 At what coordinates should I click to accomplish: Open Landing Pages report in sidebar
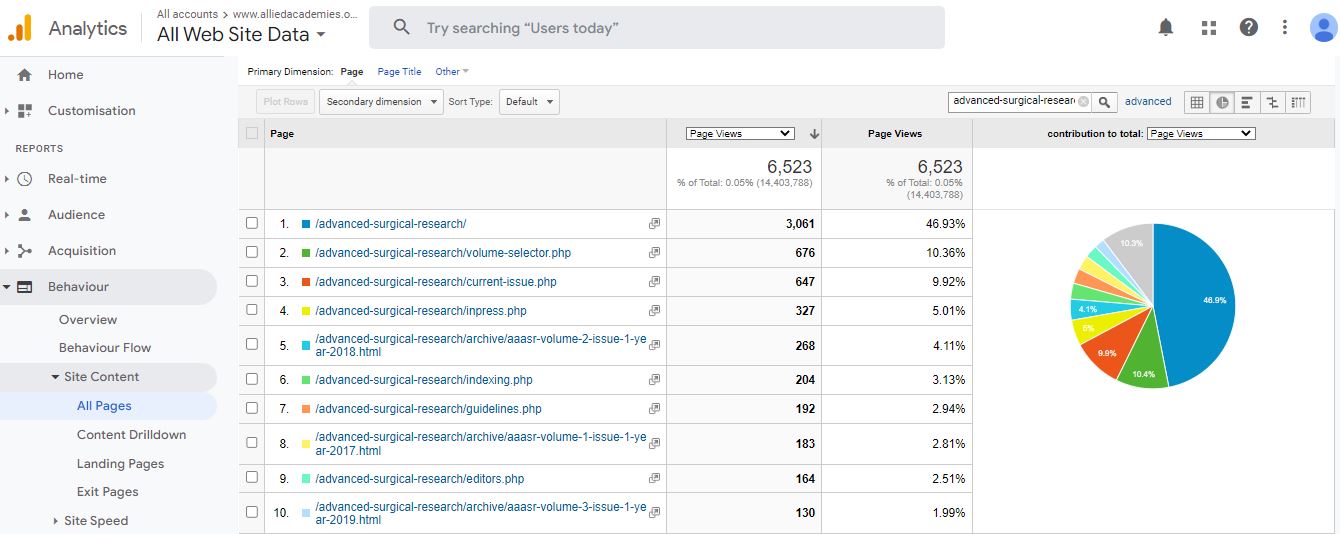click(x=120, y=464)
